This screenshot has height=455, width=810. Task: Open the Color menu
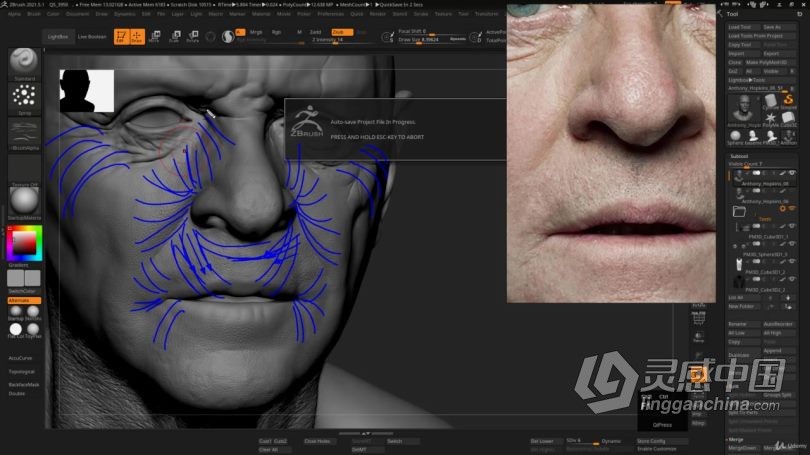53,14
